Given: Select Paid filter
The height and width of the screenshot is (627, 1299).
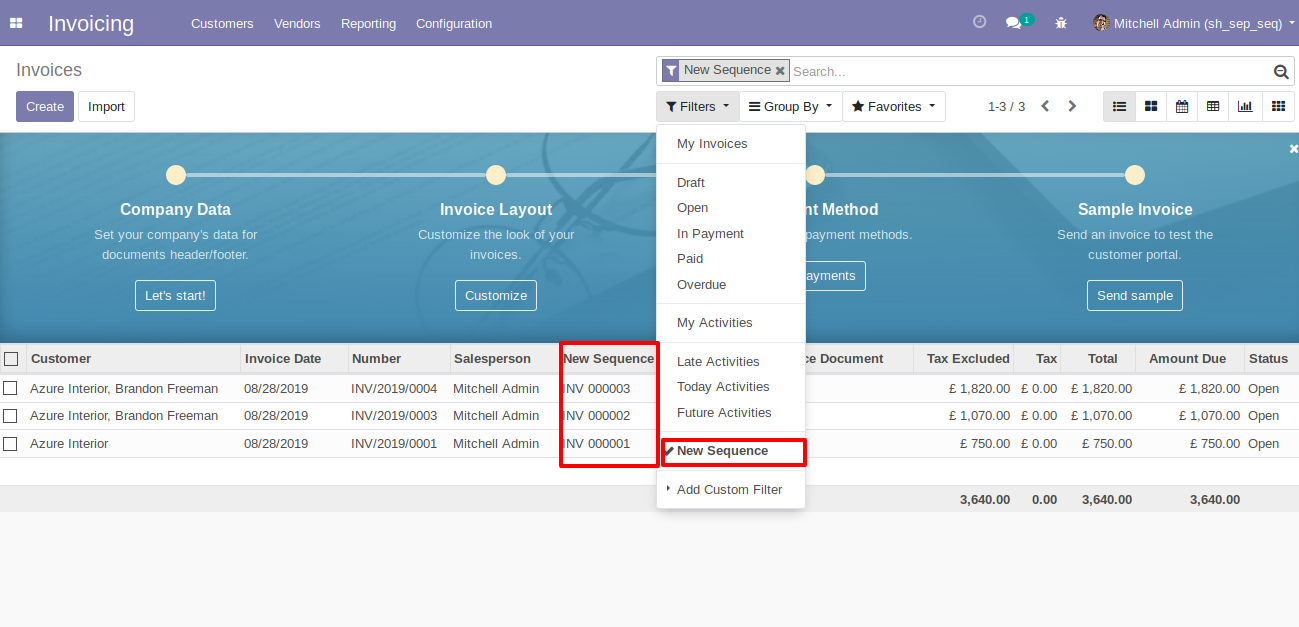Looking at the screenshot, I should pyautogui.click(x=731, y=259).
